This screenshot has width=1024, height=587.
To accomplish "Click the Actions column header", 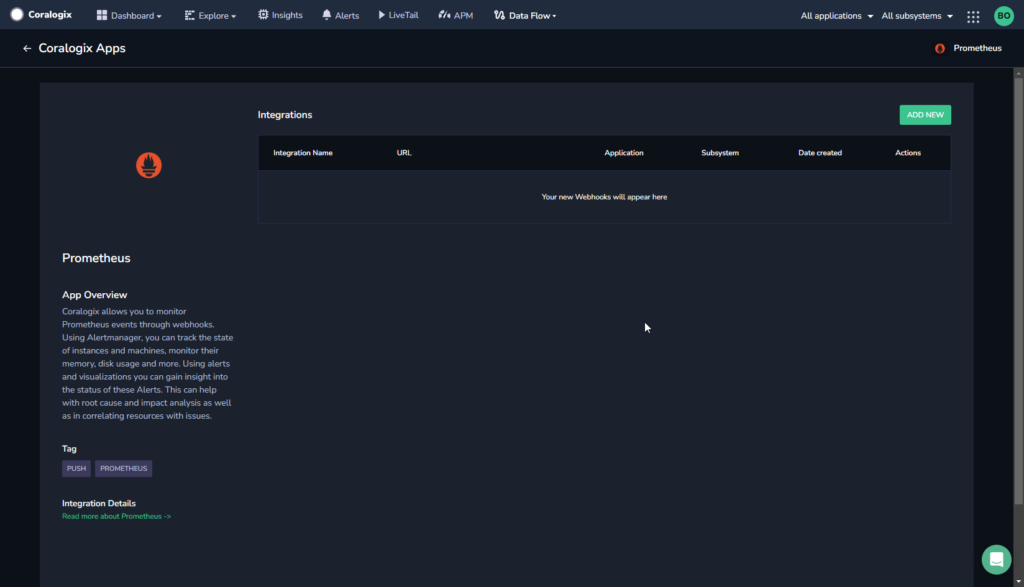I will click(908, 153).
